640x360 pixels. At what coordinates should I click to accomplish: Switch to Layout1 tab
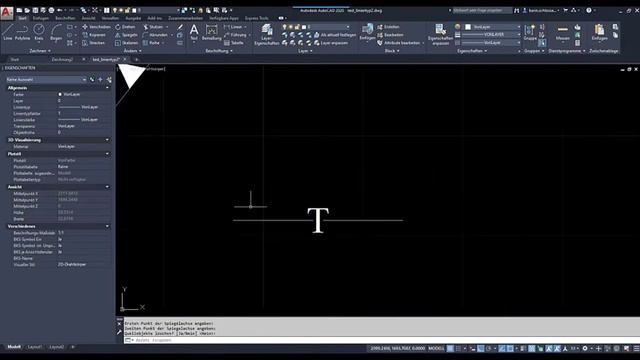[35, 347]
